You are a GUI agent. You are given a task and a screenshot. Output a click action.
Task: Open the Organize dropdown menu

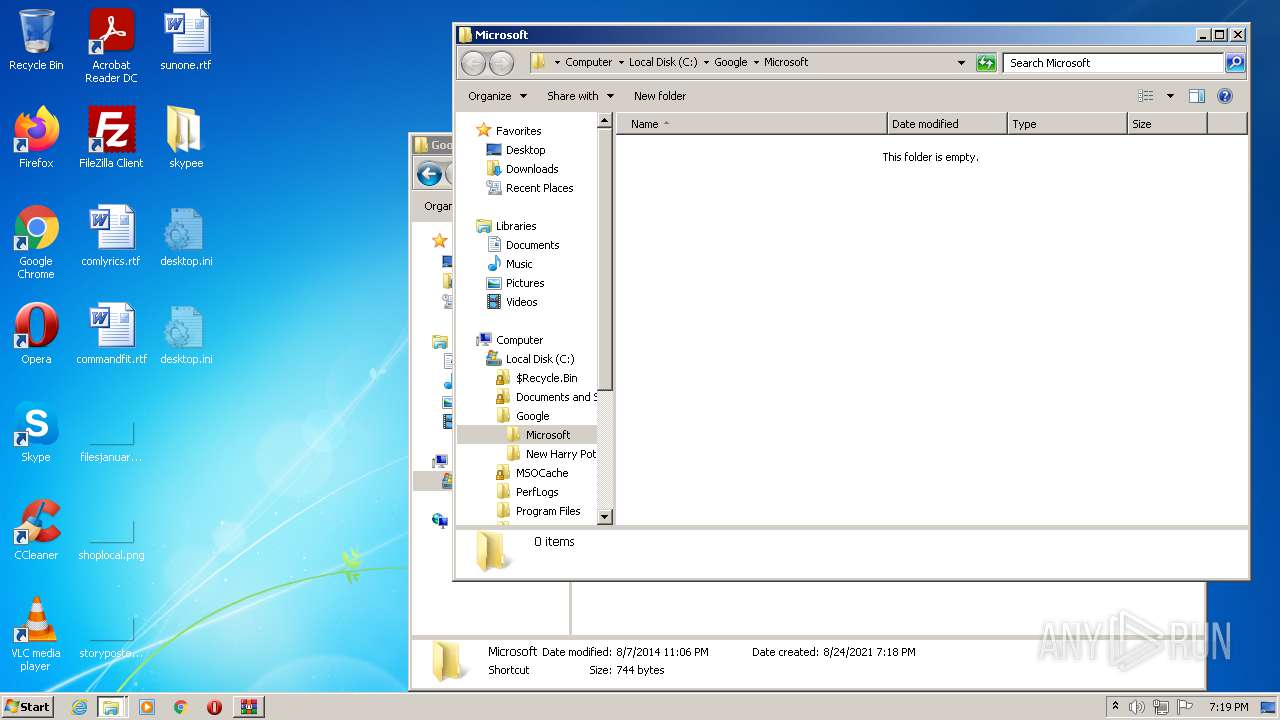pos(497,96)
